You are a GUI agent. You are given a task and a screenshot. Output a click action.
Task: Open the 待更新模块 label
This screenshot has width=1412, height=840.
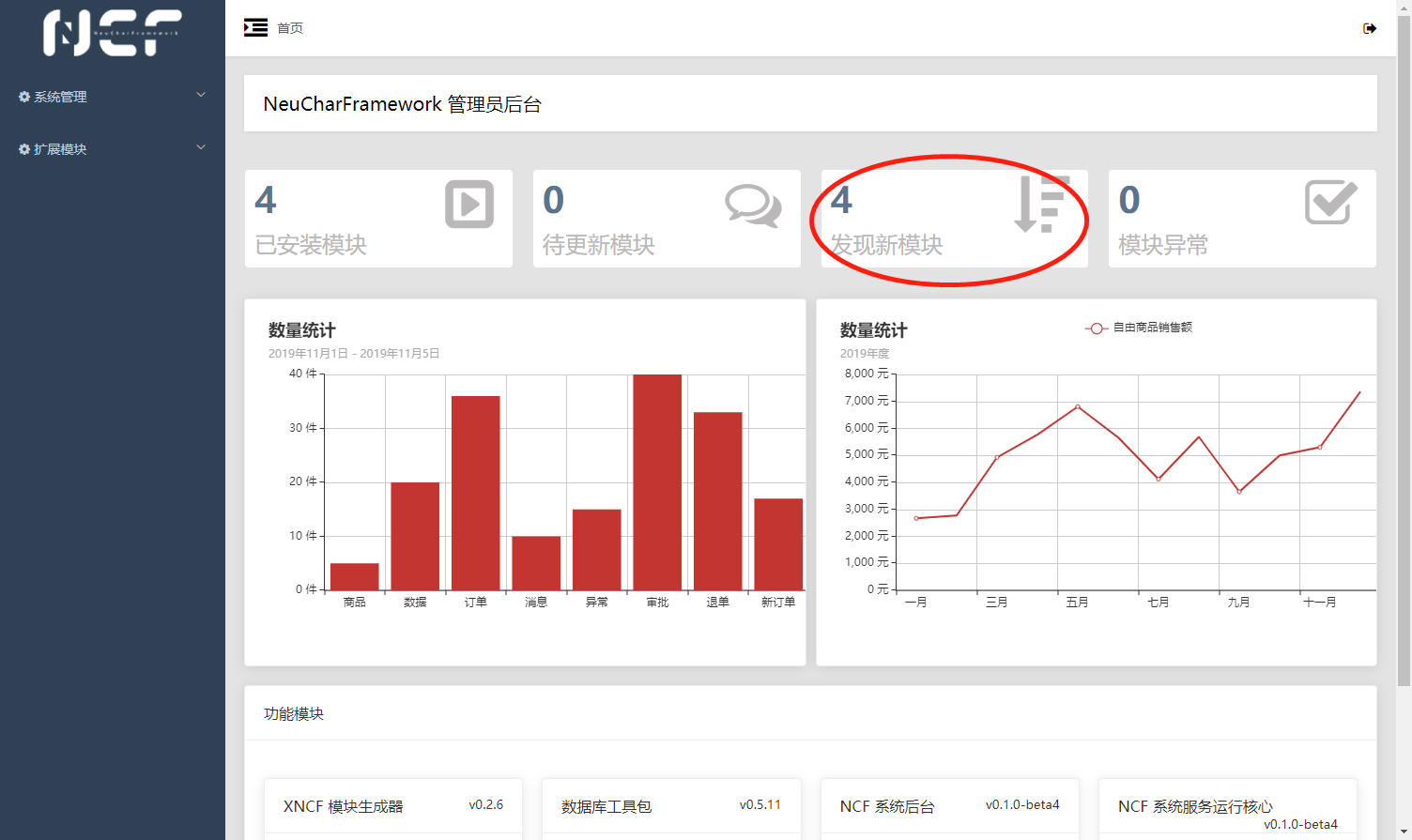point(599,245)
